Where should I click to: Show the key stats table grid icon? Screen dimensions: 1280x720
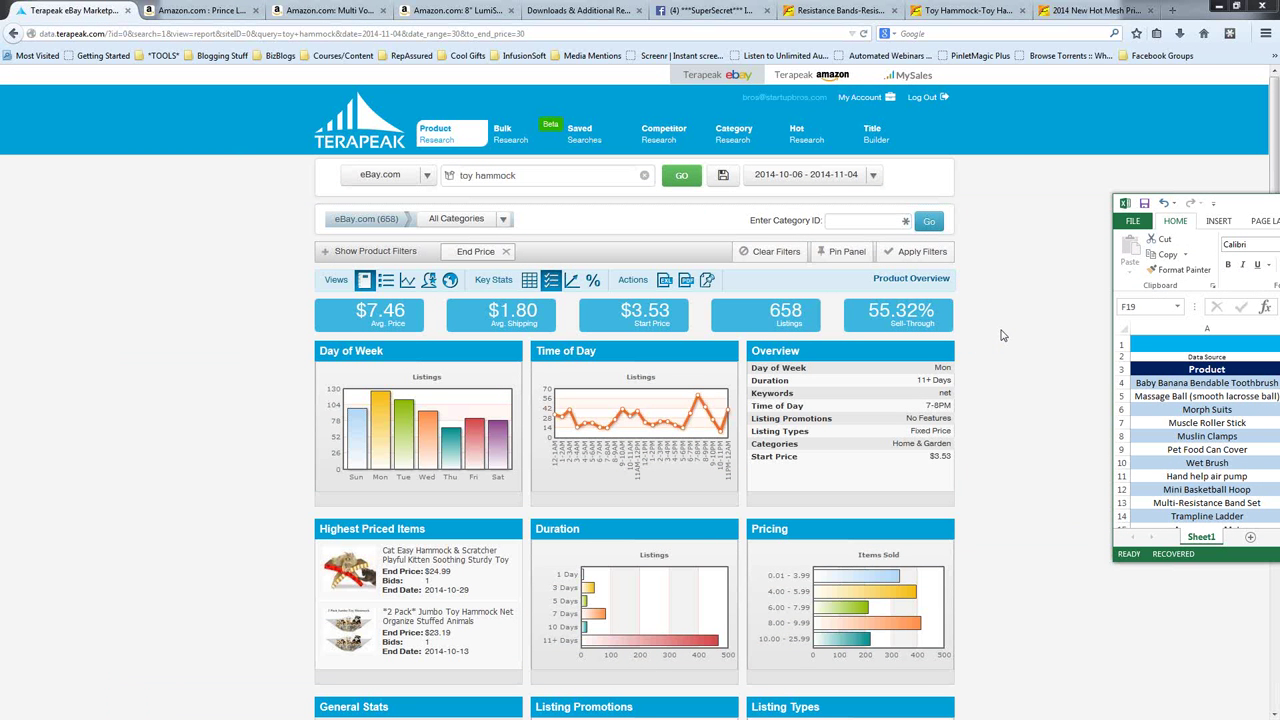point(529,281)
